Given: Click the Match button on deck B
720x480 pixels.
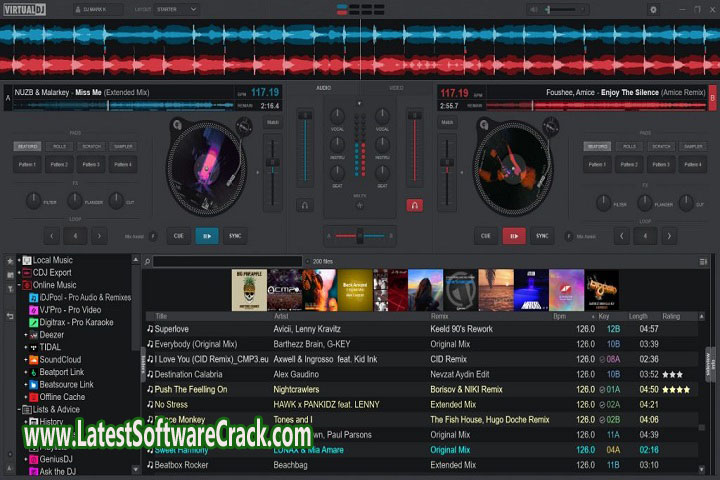Looking at the screenshot, I should click(447, 123).
